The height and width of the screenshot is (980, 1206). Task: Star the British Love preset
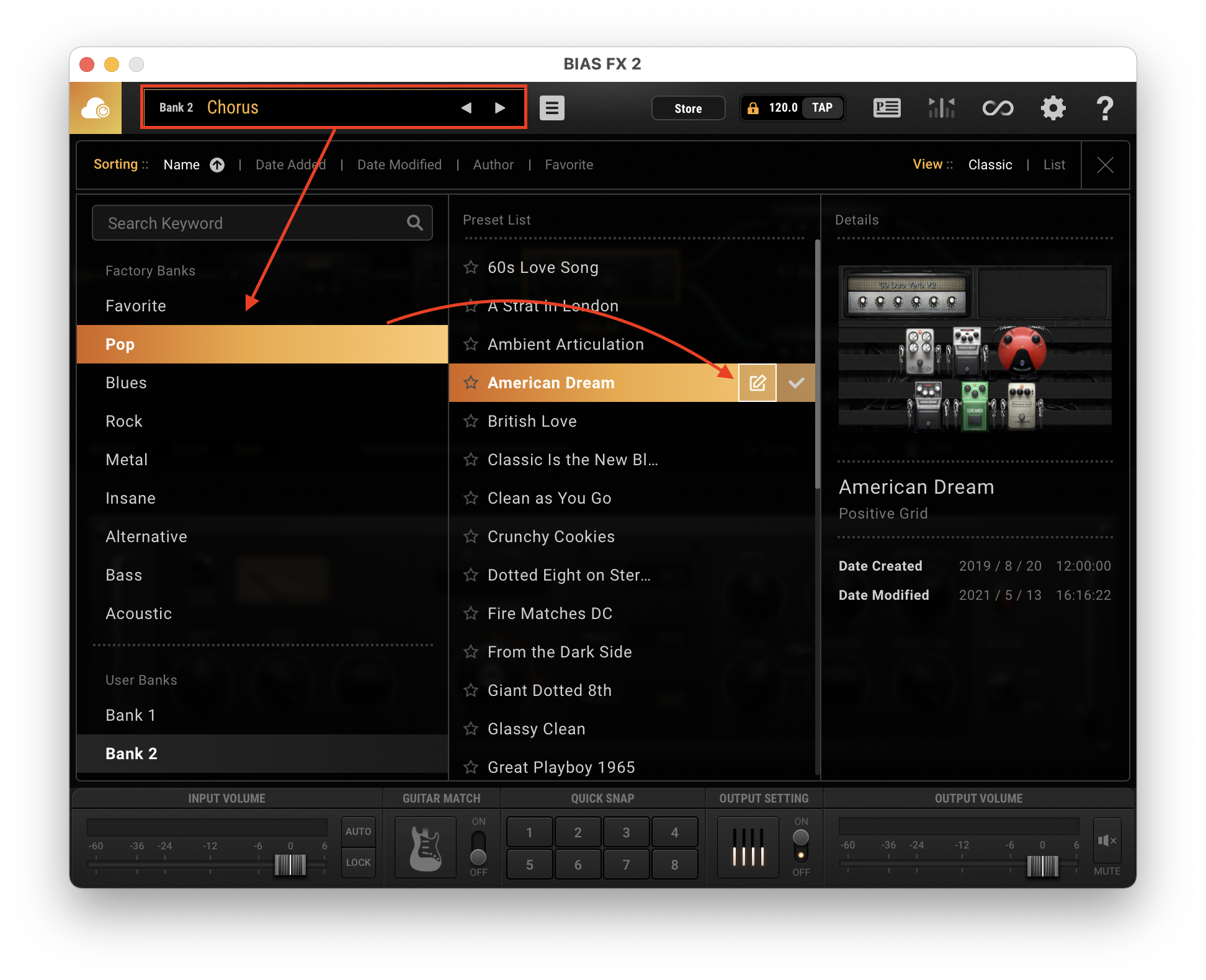(x=471, y=421)
